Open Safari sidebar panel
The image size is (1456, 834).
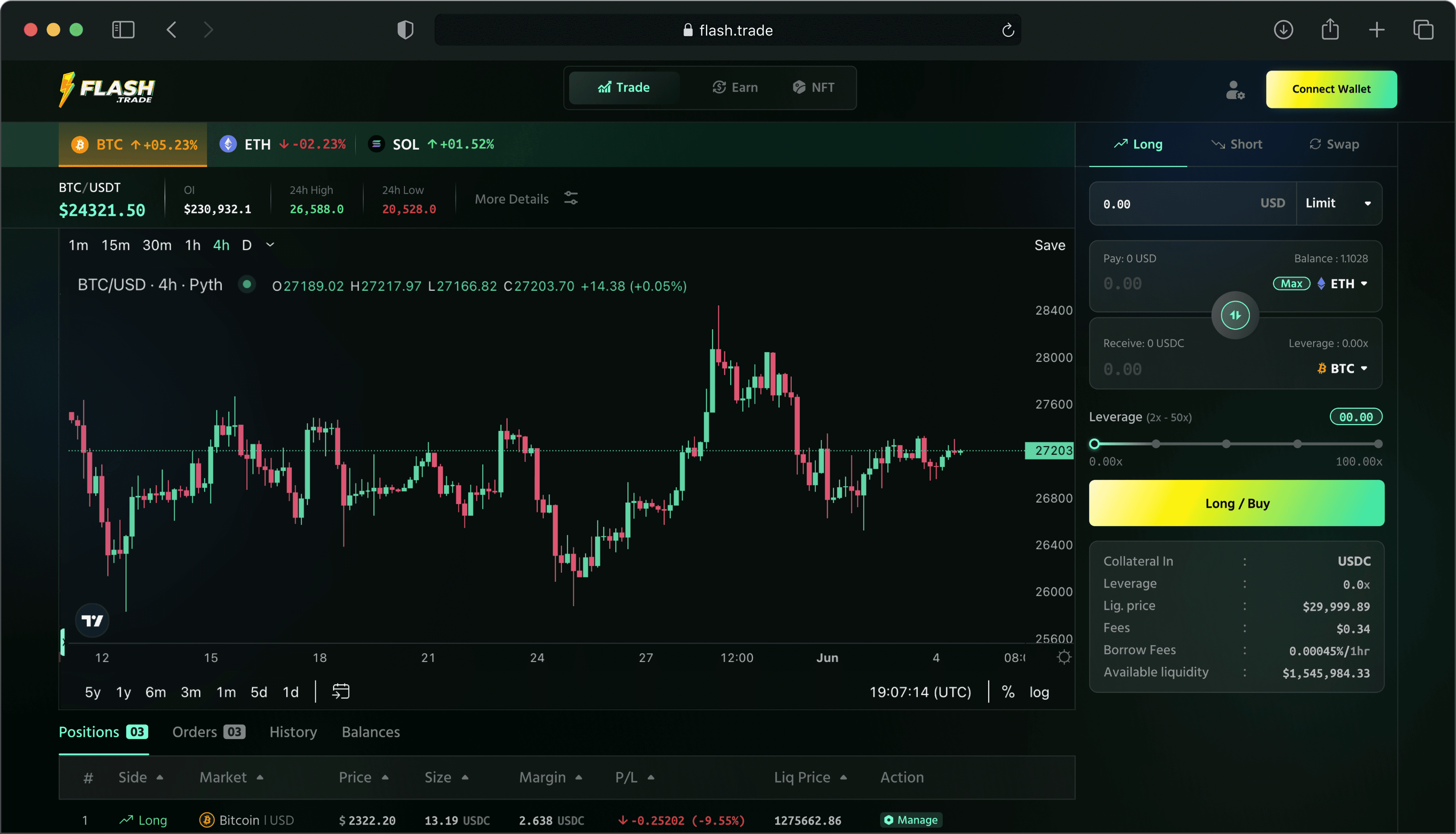point(123,30)
